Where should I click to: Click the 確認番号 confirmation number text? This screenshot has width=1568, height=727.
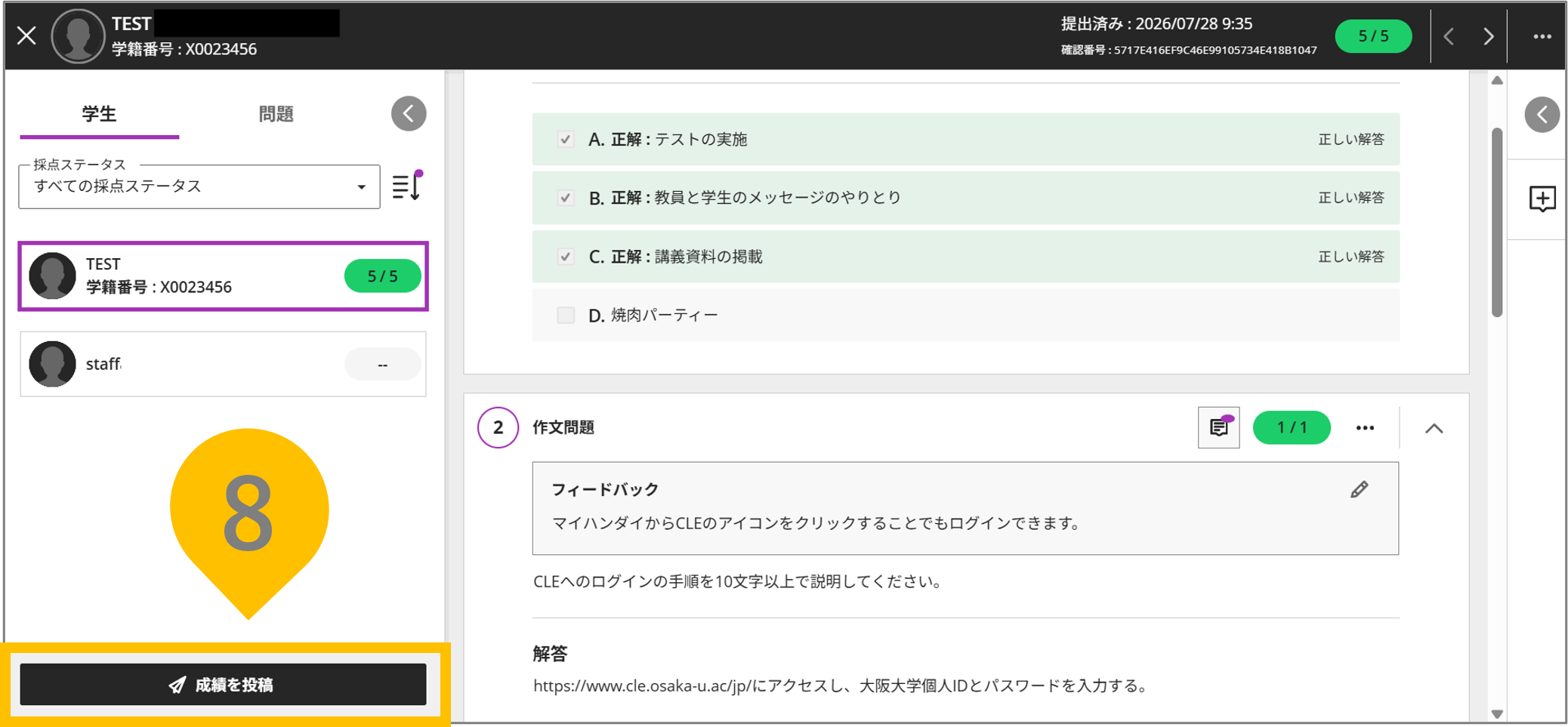coord(1189,51)
